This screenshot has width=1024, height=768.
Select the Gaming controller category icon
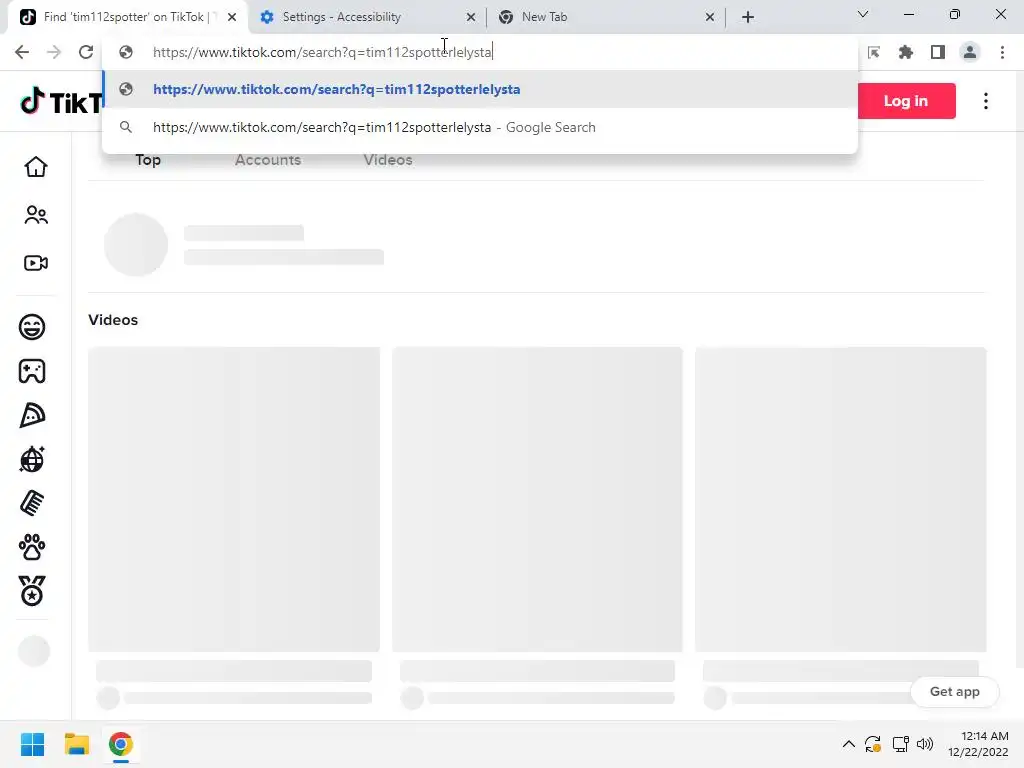point(32,372)
